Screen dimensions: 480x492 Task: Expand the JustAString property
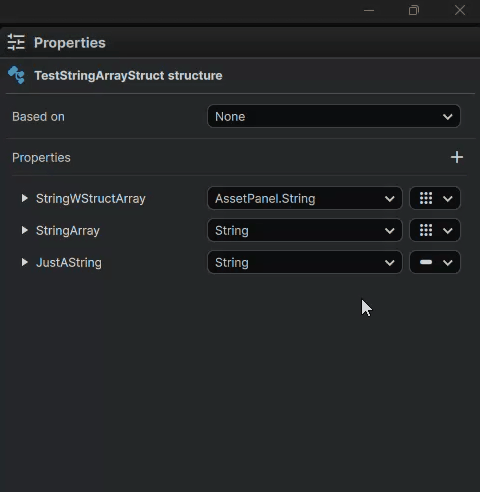[x=24, y=262]
